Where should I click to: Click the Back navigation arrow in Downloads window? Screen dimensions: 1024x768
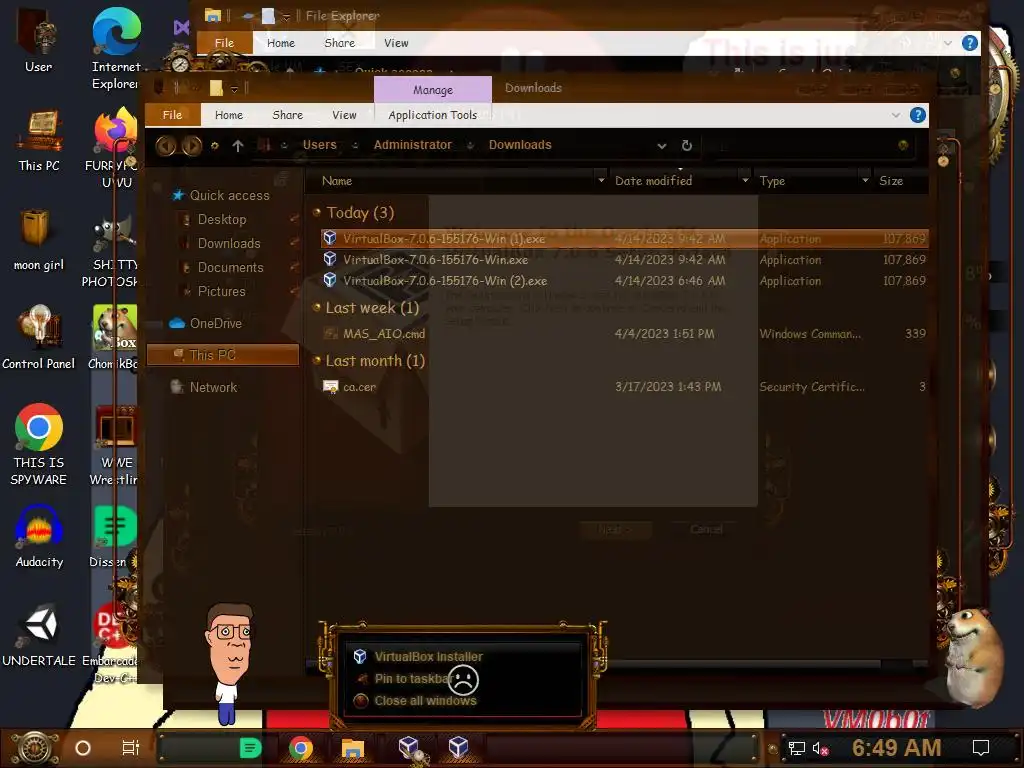coord(166,146)
